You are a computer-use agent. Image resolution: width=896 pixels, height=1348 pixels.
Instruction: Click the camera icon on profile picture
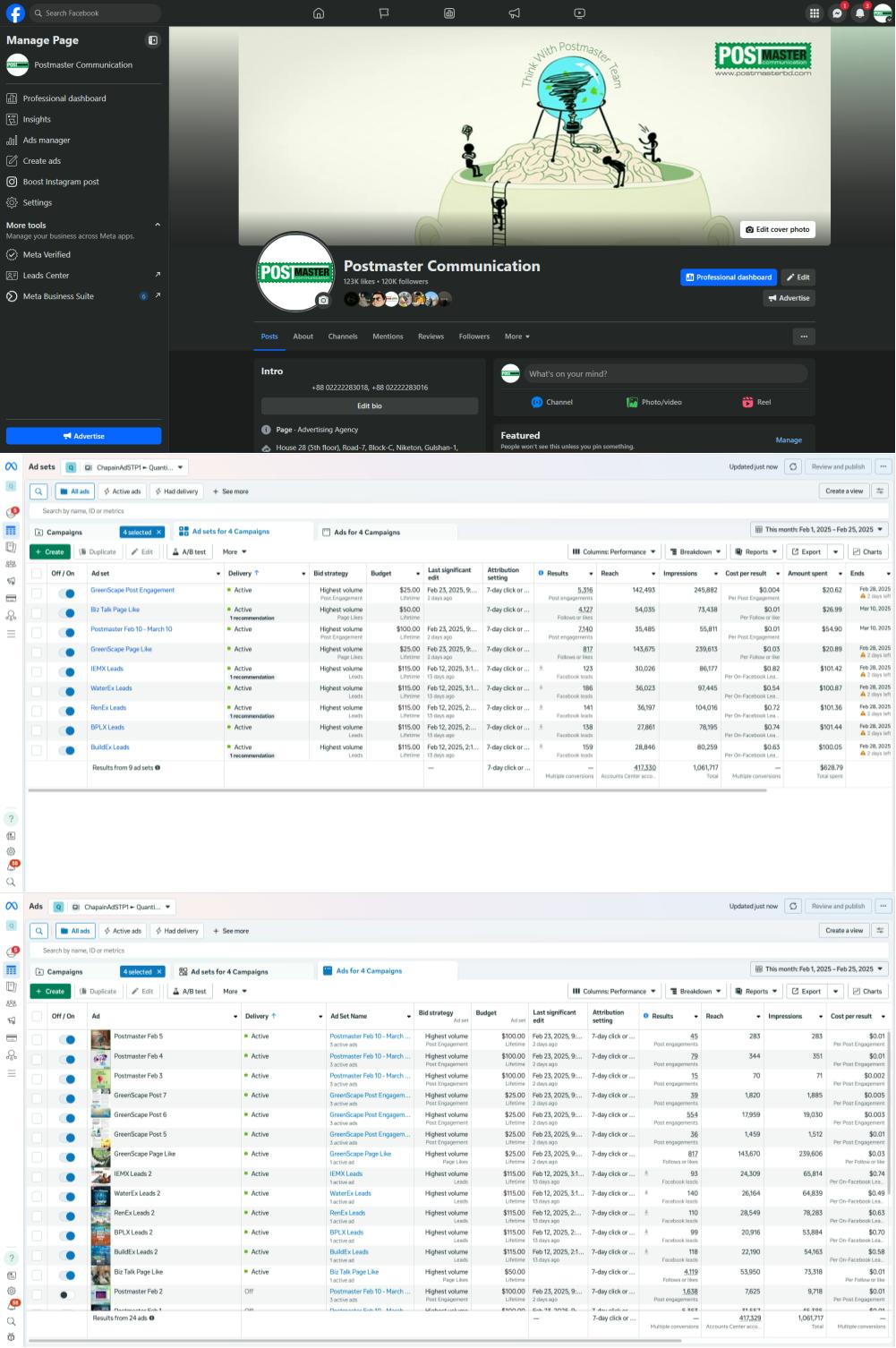pyautogui.click(x=323, y=301)
